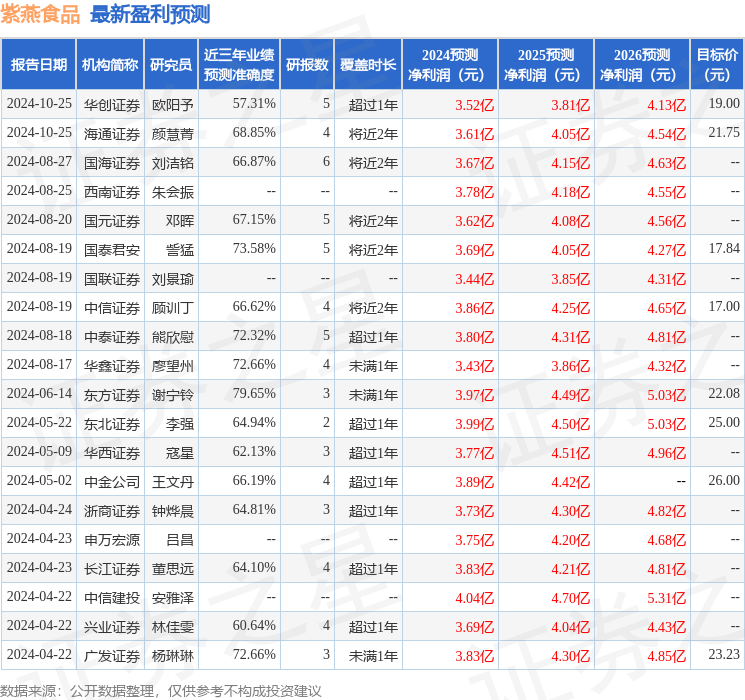This screenshot has width=745, height=700.
Task: Select the 国泰君安 institution cell
Action: click(x=112, y=250)
